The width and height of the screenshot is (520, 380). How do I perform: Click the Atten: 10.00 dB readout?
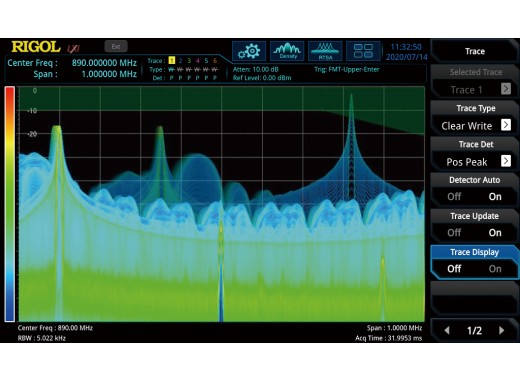(x=256, y=69)
